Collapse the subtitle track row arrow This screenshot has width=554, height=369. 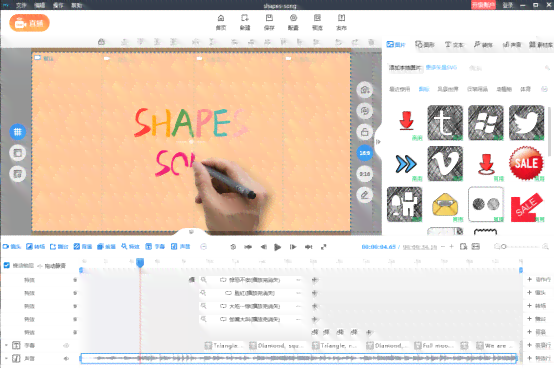(x=6, y=345)
